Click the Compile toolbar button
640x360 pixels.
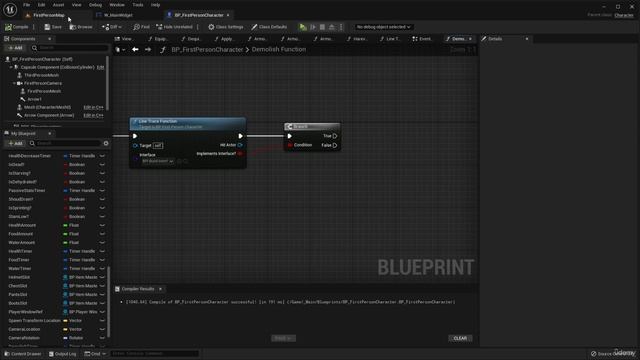[x=17, y=27]
